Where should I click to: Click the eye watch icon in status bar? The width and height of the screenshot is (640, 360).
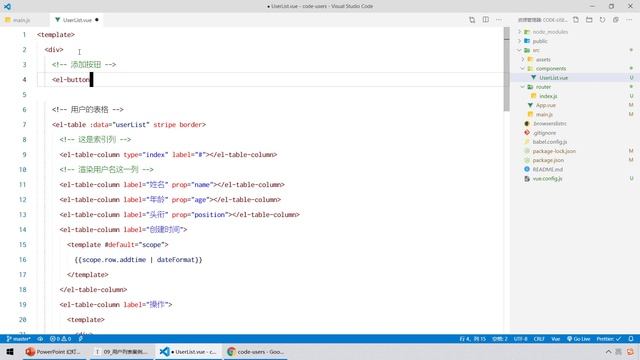pos(40,339)
